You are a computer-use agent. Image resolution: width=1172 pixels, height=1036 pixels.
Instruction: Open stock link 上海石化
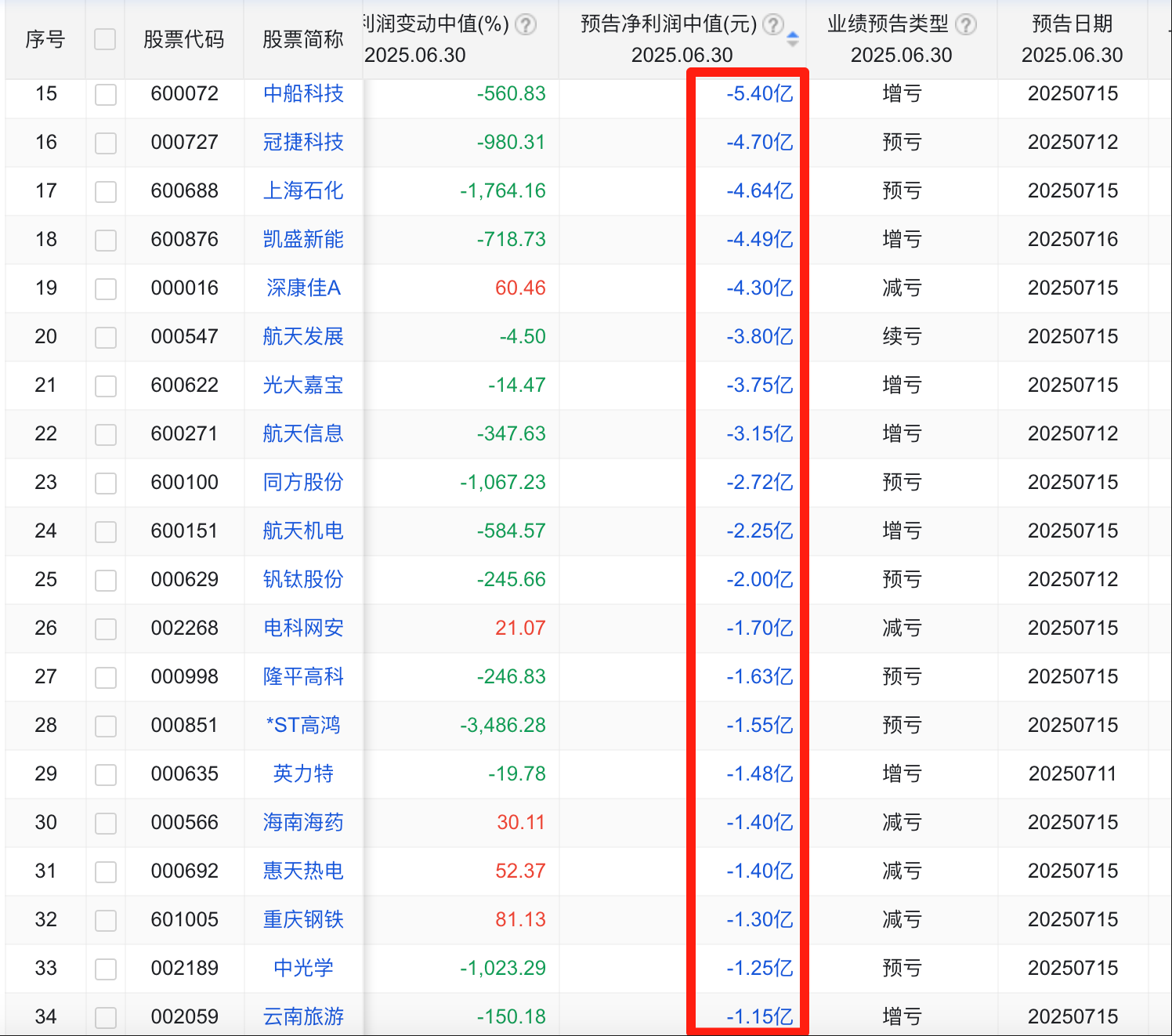[x=303, y=190]
